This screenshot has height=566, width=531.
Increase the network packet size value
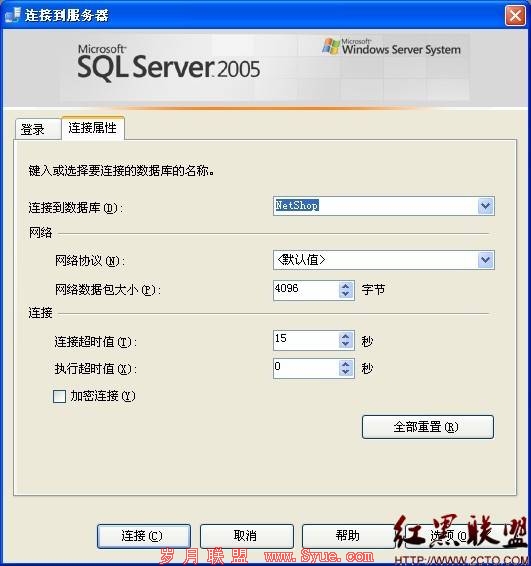[345, 286]
